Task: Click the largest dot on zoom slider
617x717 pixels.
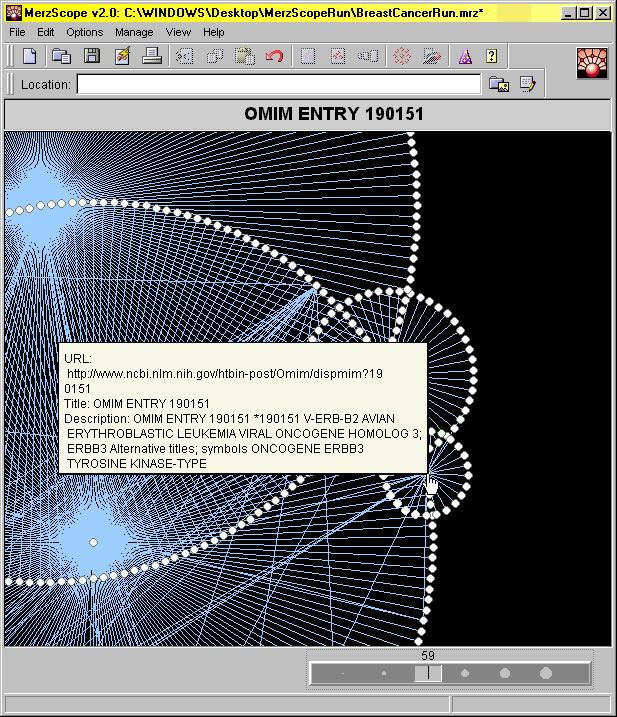Action: pos(546,674)
